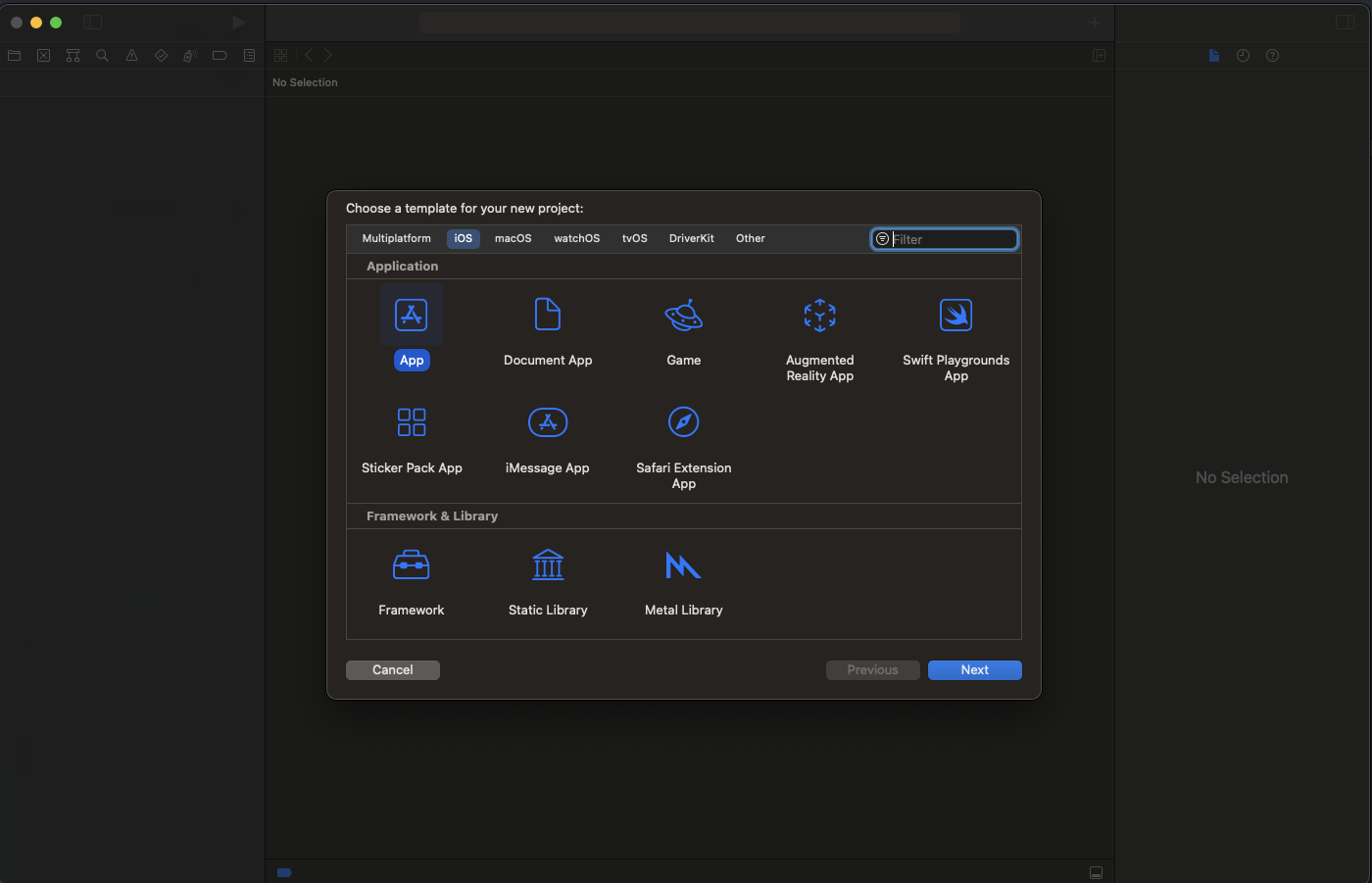This screenshot has height=883, width=1372.
Task: Click the Previous button
Action: coord(873,670)
